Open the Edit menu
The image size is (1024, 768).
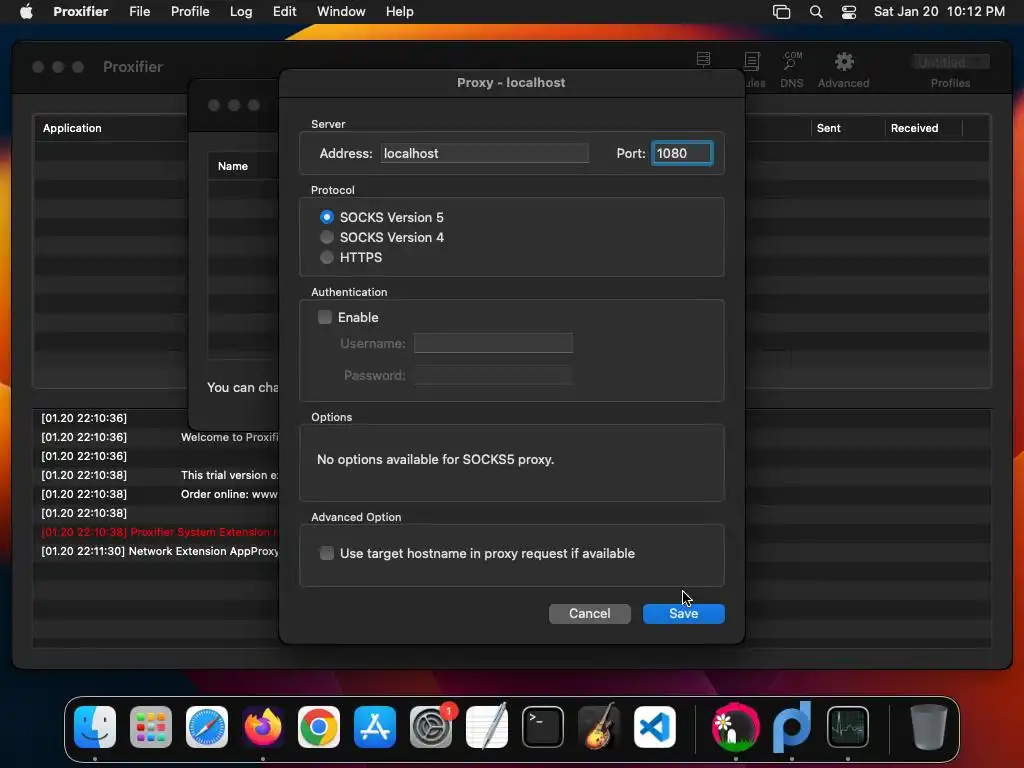[x=284, y=12]
